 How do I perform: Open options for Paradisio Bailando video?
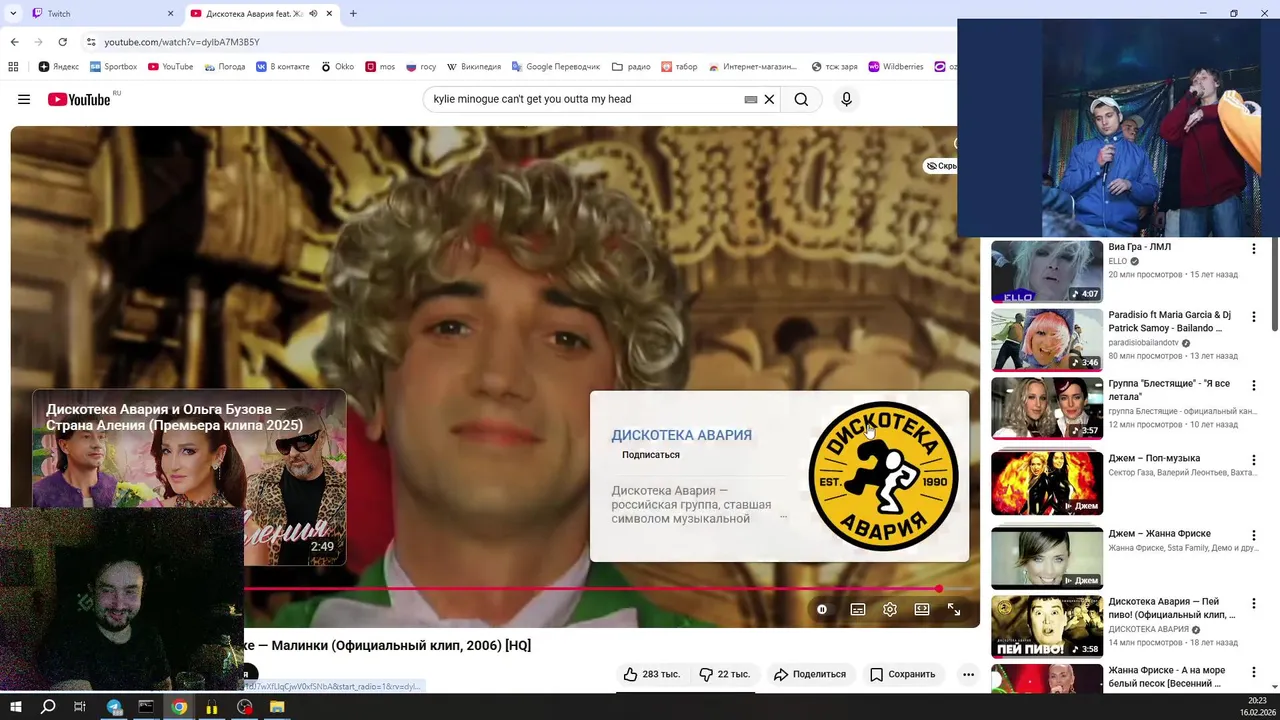click(1253, 317)
